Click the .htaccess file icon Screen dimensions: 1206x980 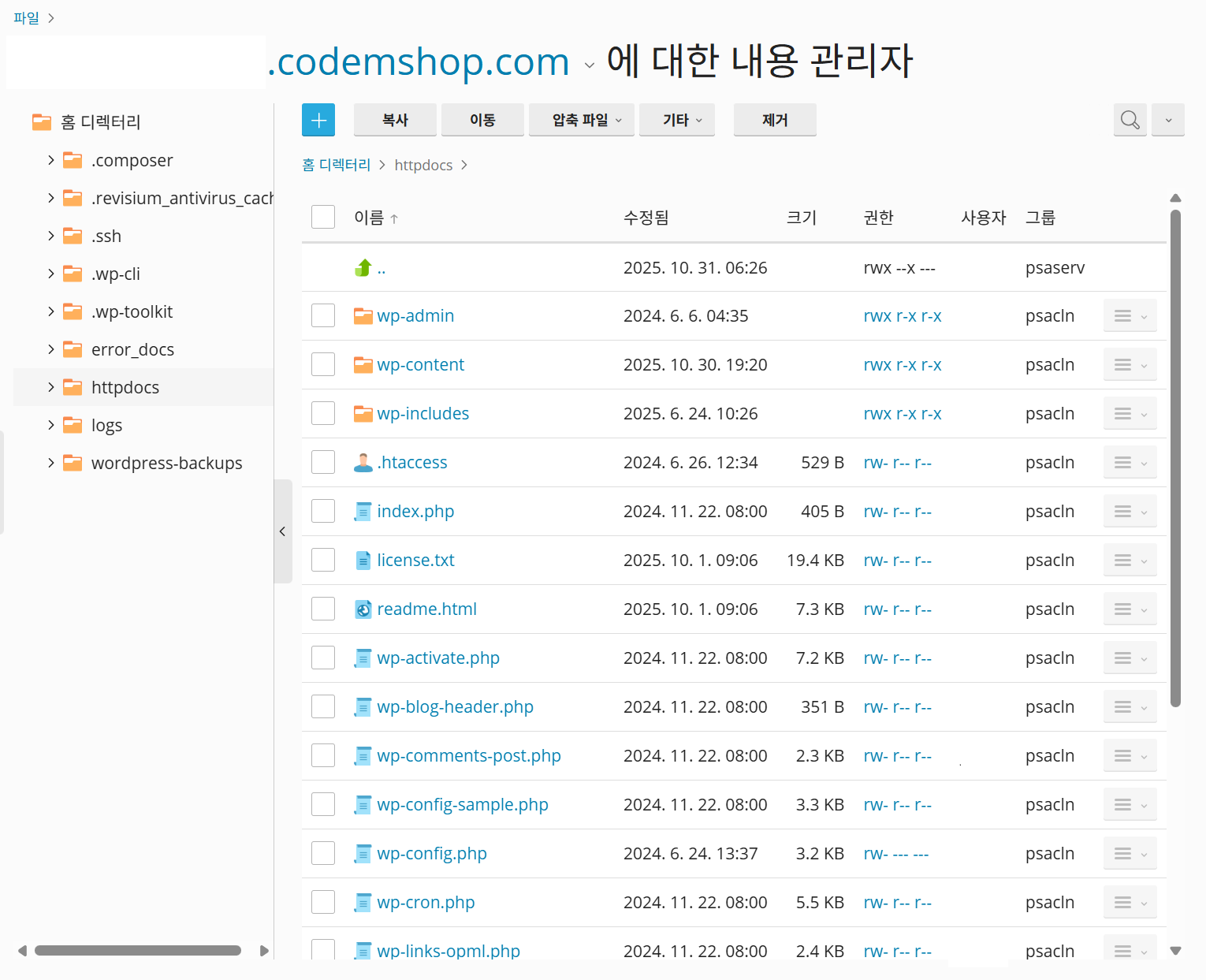[363, 463]
